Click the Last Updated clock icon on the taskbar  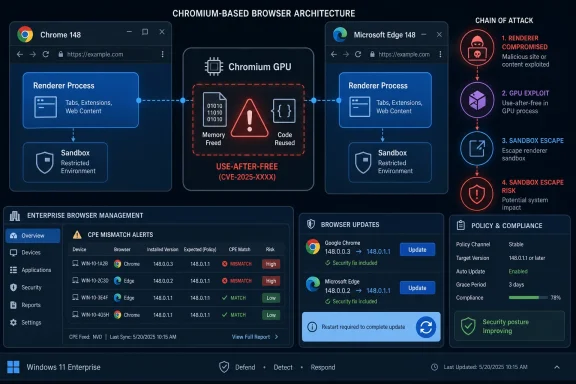(x=435, y=367)
